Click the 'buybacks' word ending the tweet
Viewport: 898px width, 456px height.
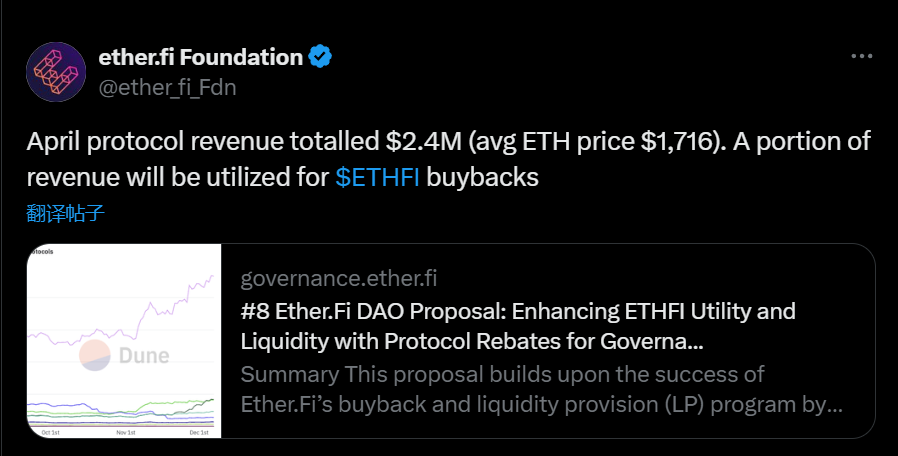click(482, 177)
